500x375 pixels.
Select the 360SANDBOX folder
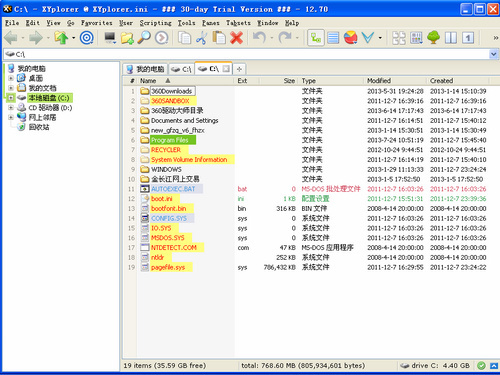click(x=170, y=101)
